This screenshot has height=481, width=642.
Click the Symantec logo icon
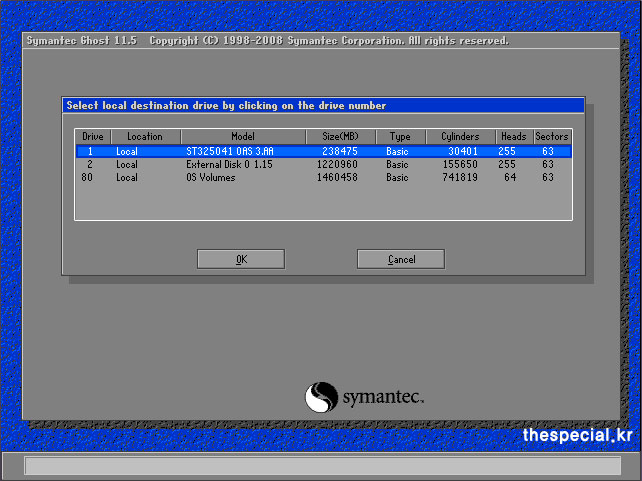point(321,397)
